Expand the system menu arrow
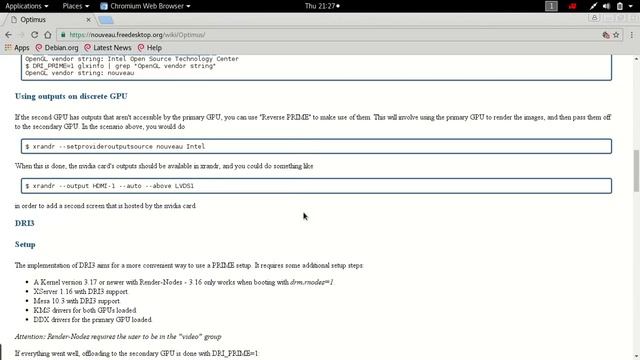Viewport: 640px width, 360px height. coord(631,6)
